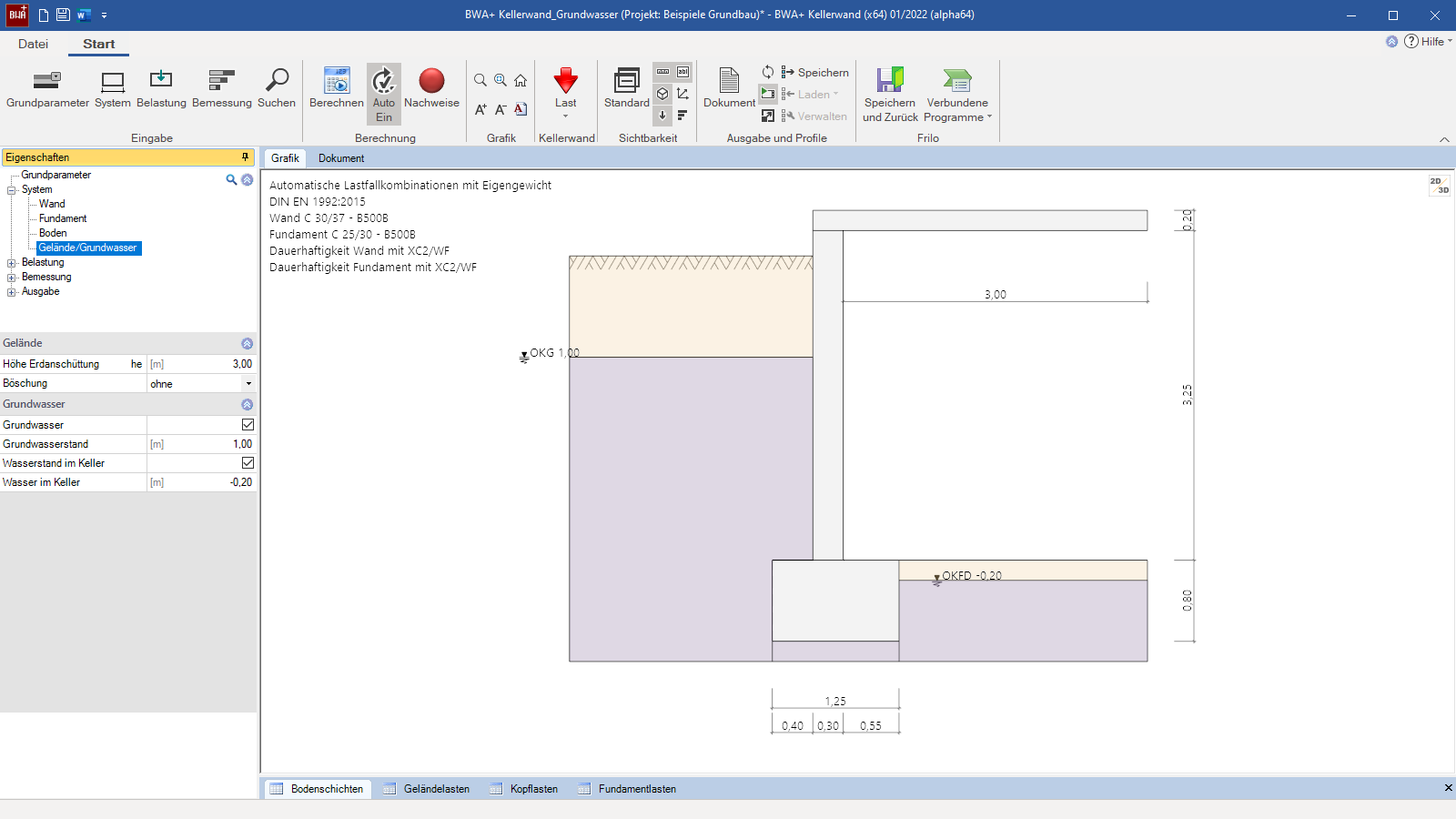Open the Nachweise red indicator
The width and height of the screenshot is (1456, 819).
tap(431, 88)
